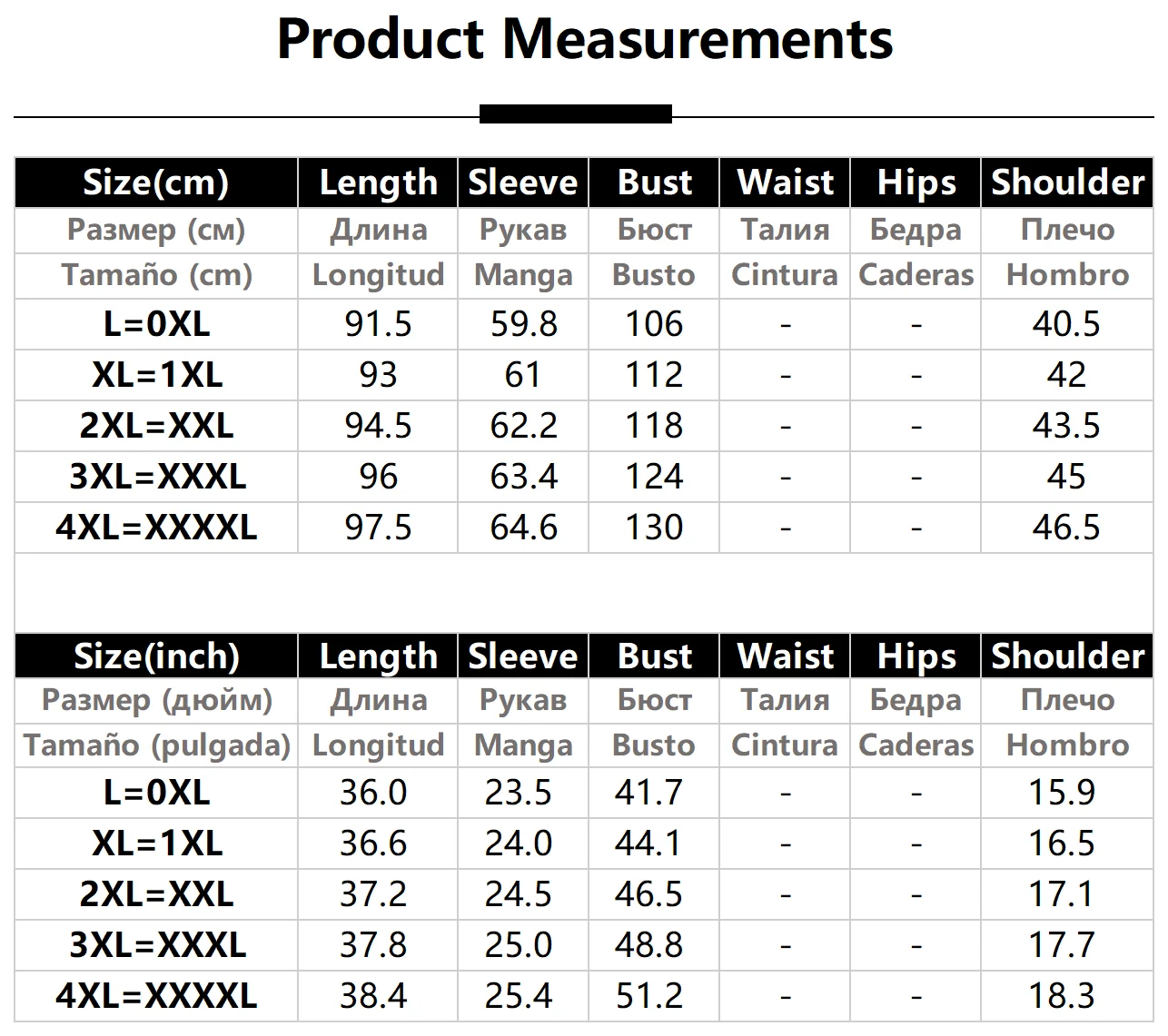Select the L=0XL row label in the cm table

pyautogui.click(x=156, y=324)
